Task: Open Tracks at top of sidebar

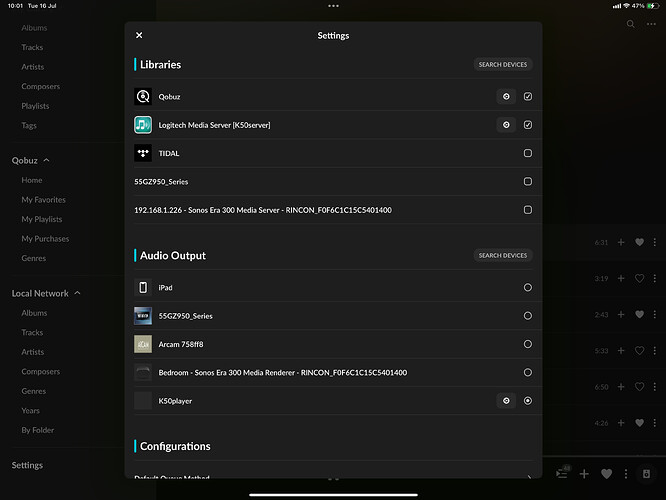Action: pyautogui.click(x=32, y=47)
